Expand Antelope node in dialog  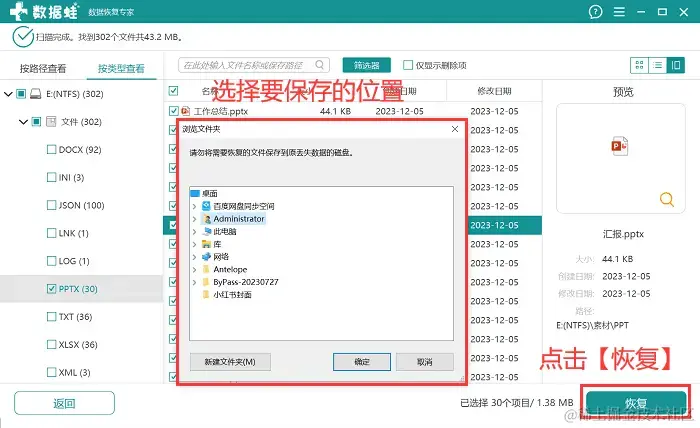coord(194,270)
